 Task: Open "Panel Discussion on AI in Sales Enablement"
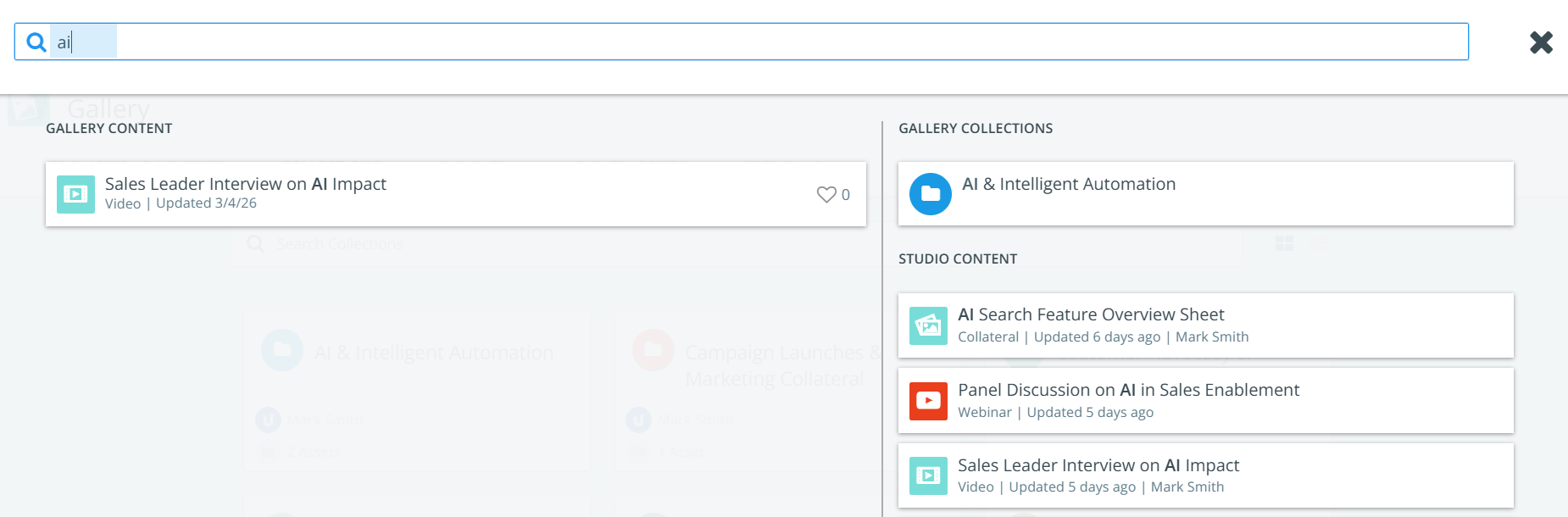point(1128,390)
